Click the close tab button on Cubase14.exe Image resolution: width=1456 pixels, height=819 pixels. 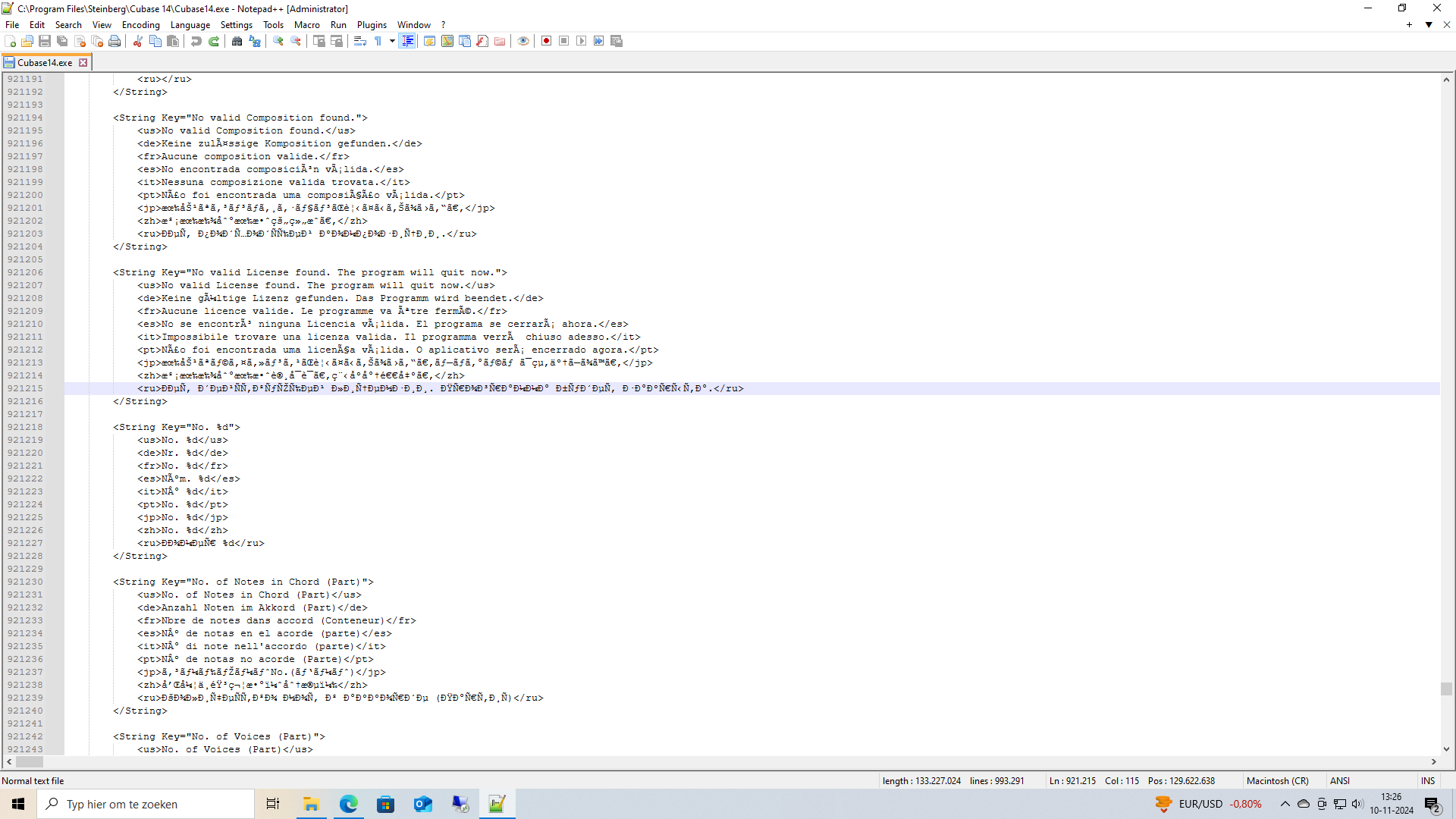pyautogui.click(x=83, y=62)
